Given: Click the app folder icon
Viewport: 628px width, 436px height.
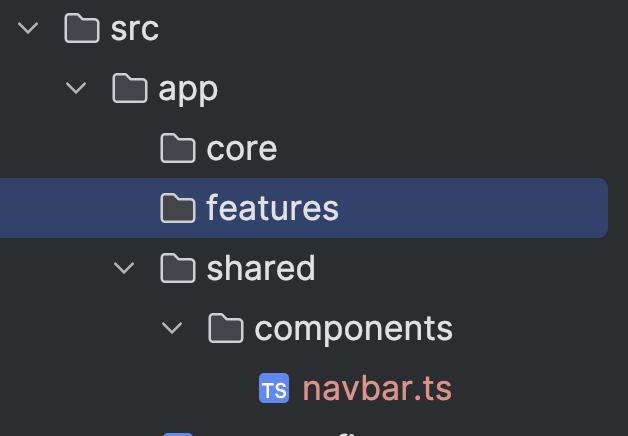Looking at the screenshot, I should pyautogui.click(x=130, y=89).
